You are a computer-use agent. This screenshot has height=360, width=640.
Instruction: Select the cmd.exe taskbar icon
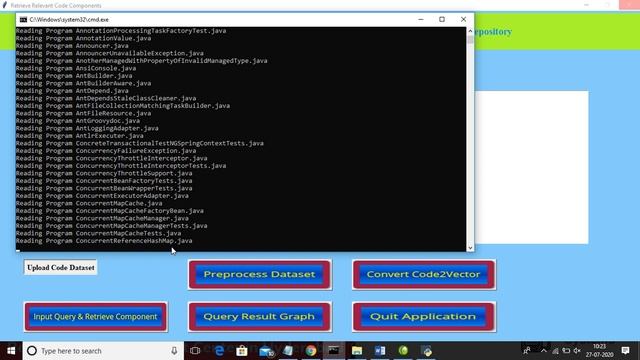(334, 351)
